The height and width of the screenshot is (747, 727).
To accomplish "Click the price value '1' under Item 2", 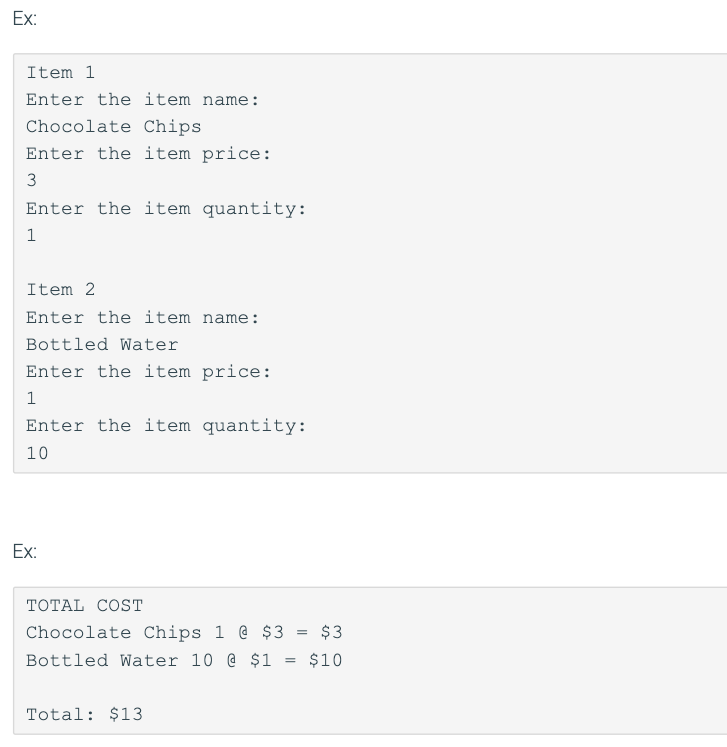I will 31,398.
